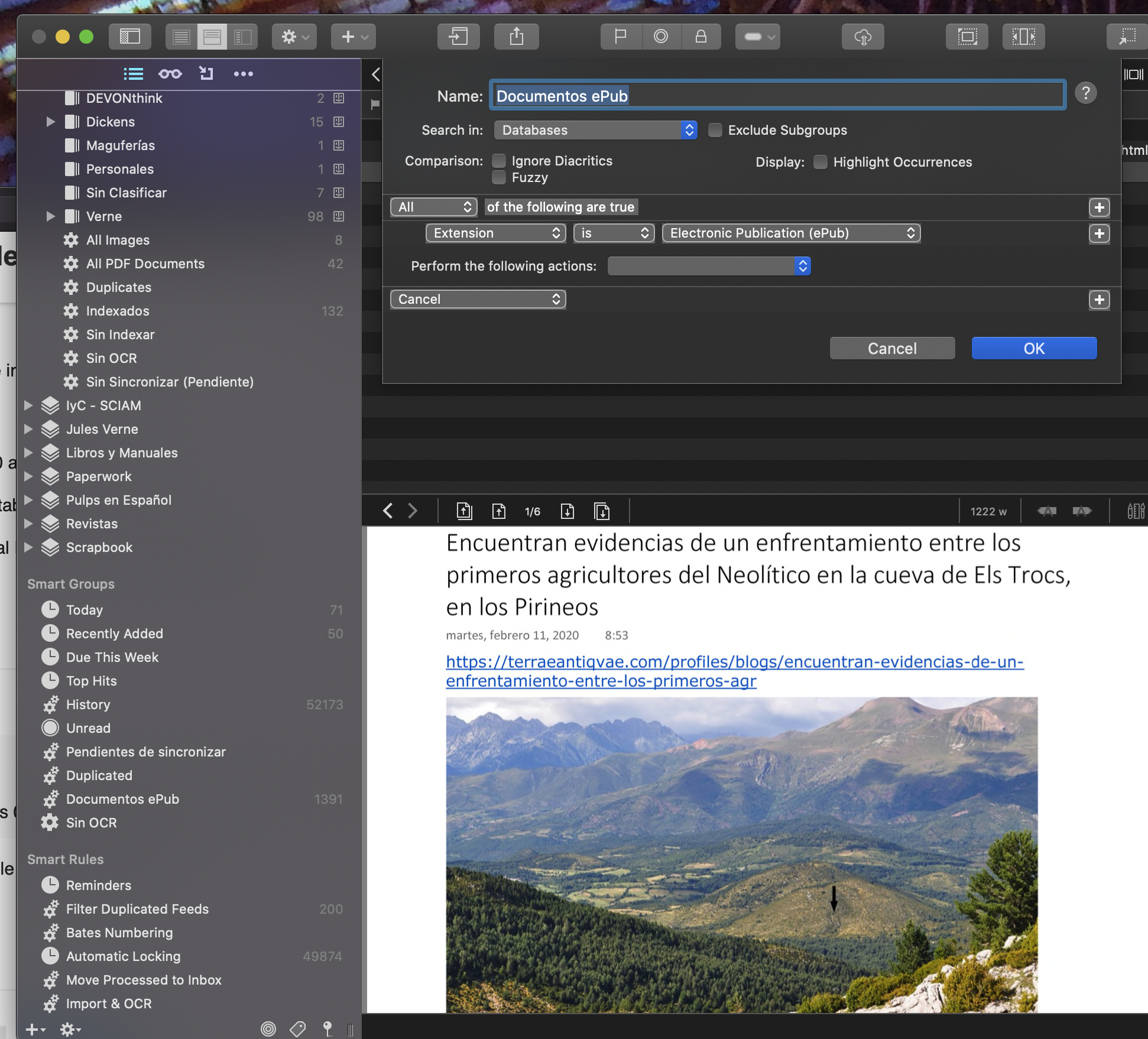
Task: Switch sidebar to reading list glasses icon
Action: coord(170,74)
